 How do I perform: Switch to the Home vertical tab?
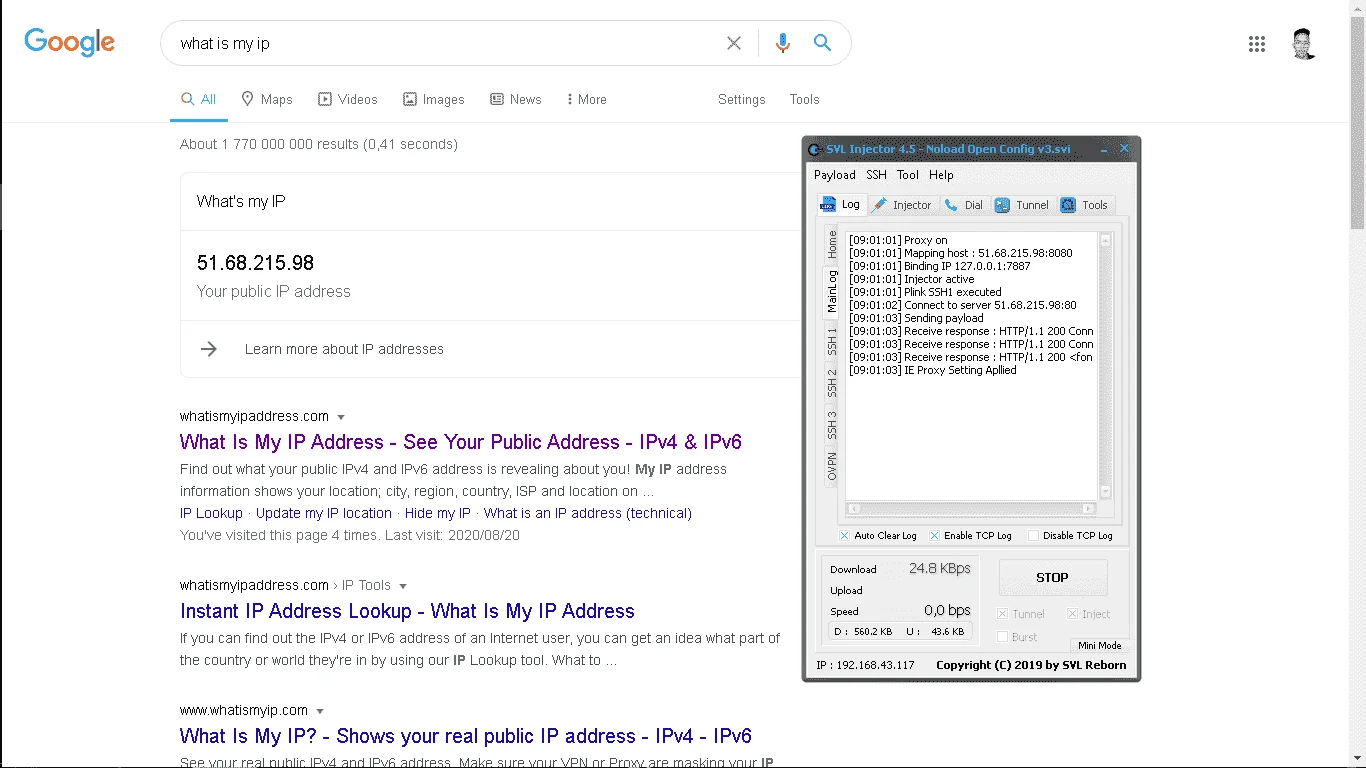point(832,245)
